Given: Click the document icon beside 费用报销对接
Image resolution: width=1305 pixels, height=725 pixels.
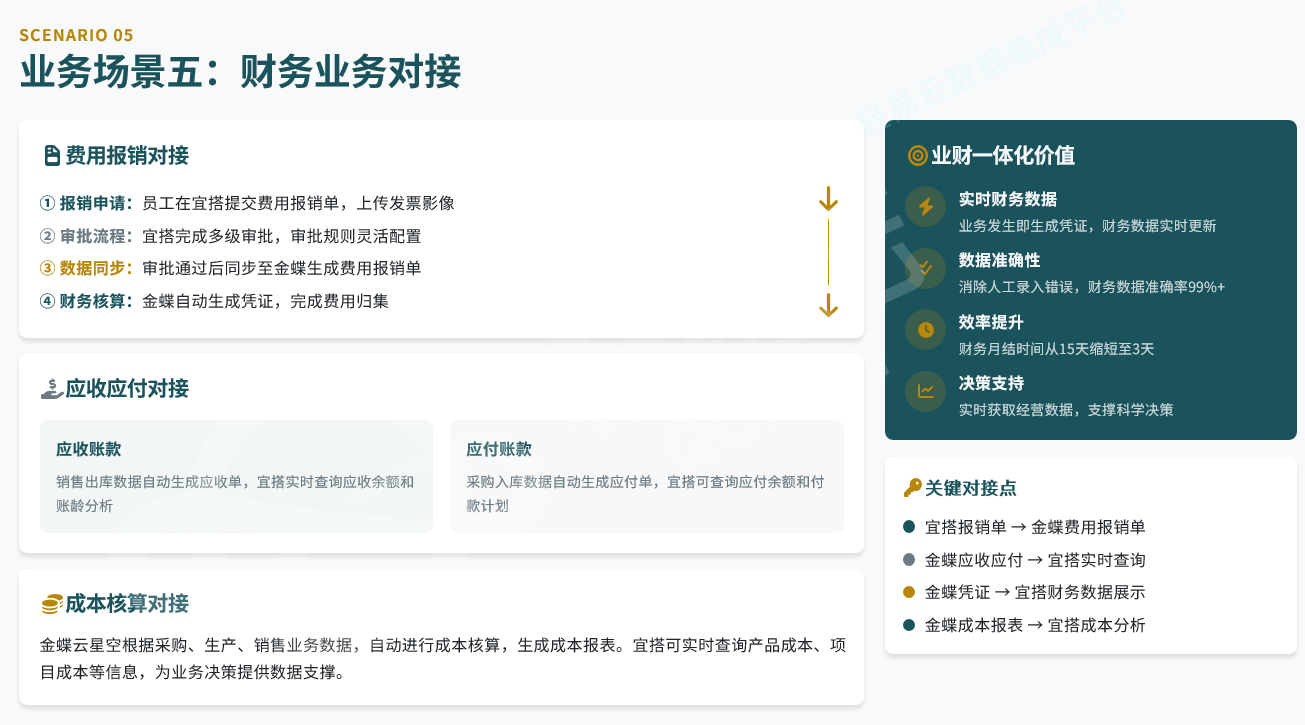Looking at the screenshot, I should tap(52, 156).
